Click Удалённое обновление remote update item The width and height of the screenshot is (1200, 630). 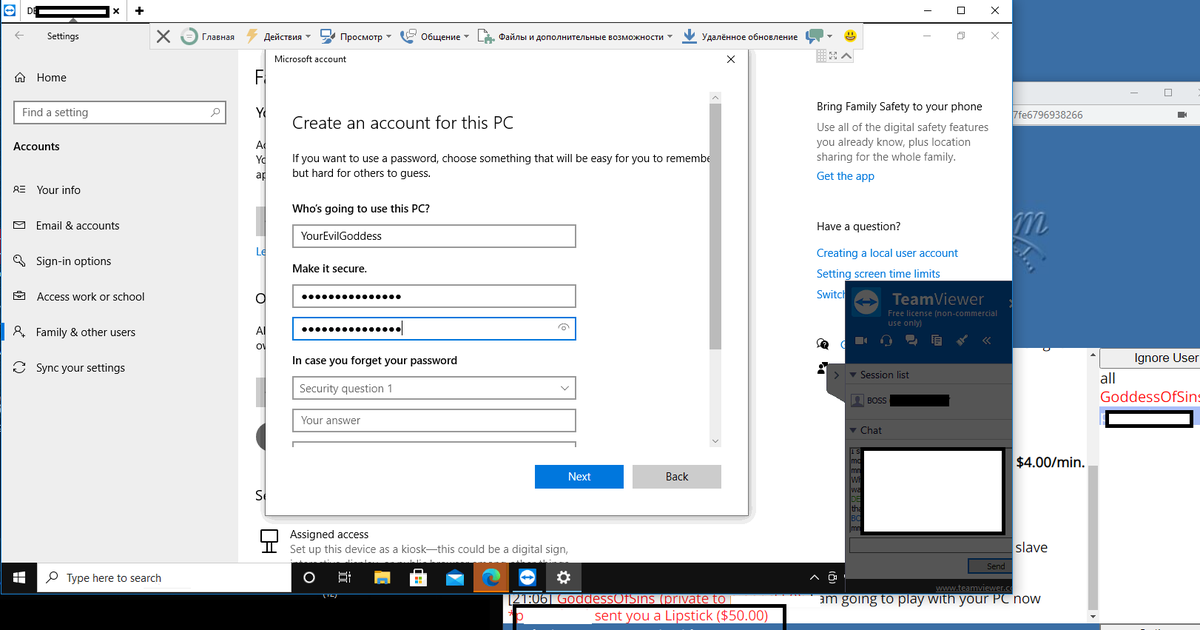(740, 36)
